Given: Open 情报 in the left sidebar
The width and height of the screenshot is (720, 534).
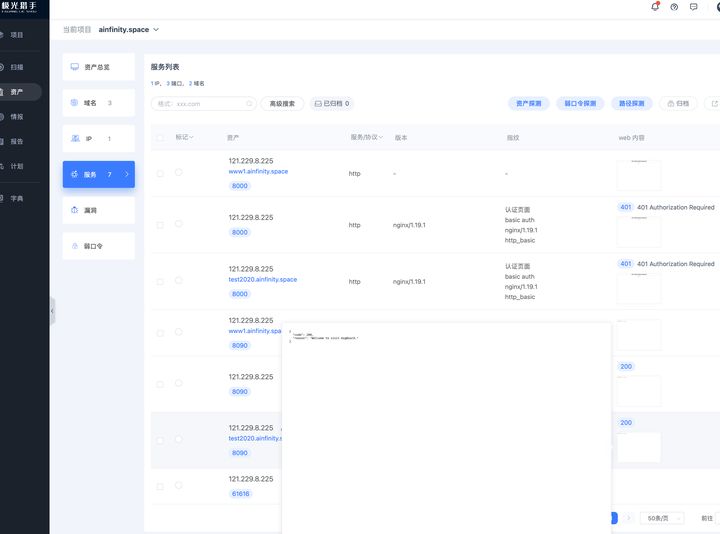Looking at the screenshot, I should pyautogui.click(x=17, y=117).
